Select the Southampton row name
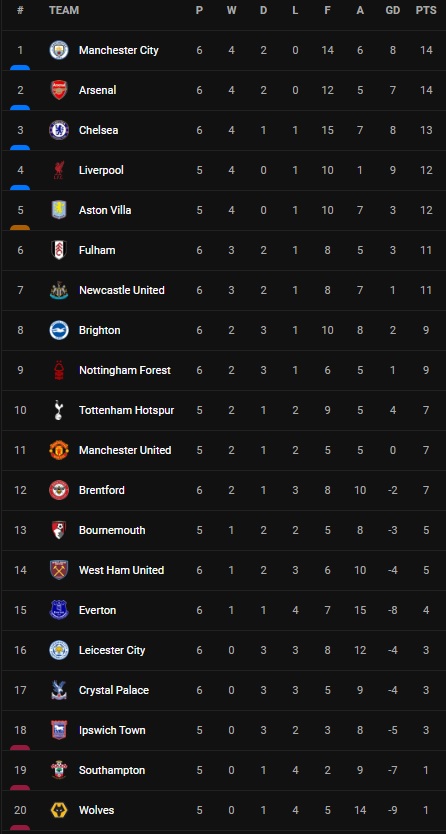Screen dimensions: 446x834 (x=112, y=770)
